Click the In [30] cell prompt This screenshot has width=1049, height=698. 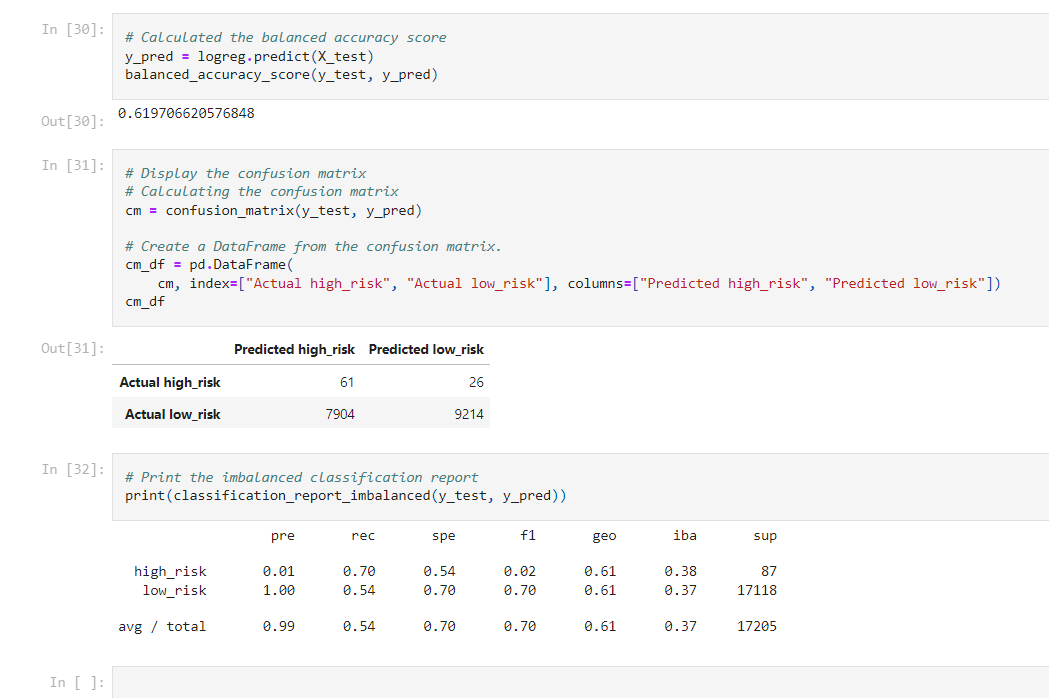[x=72, y=29]
